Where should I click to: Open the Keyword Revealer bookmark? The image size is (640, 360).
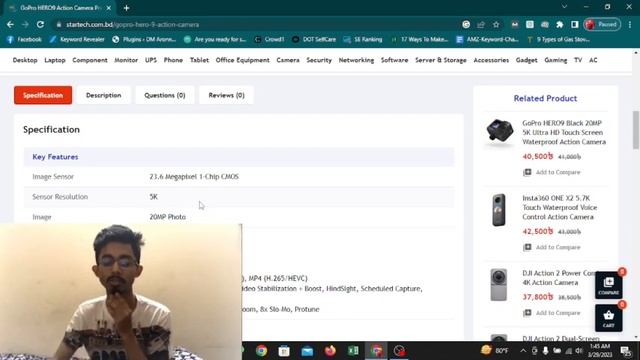(77, 40)
